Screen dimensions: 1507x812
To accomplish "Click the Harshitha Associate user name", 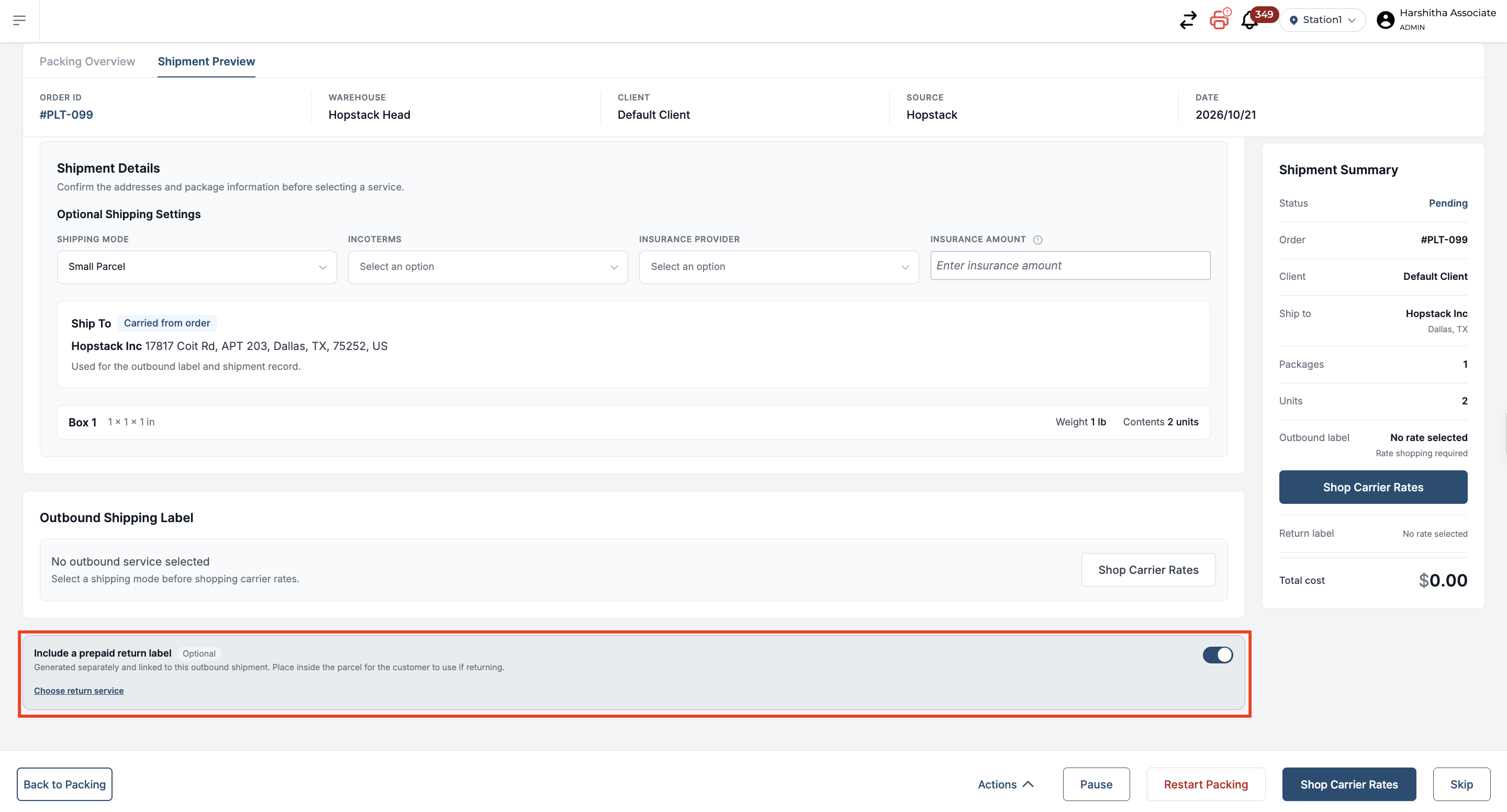I will pos(1447,13).
